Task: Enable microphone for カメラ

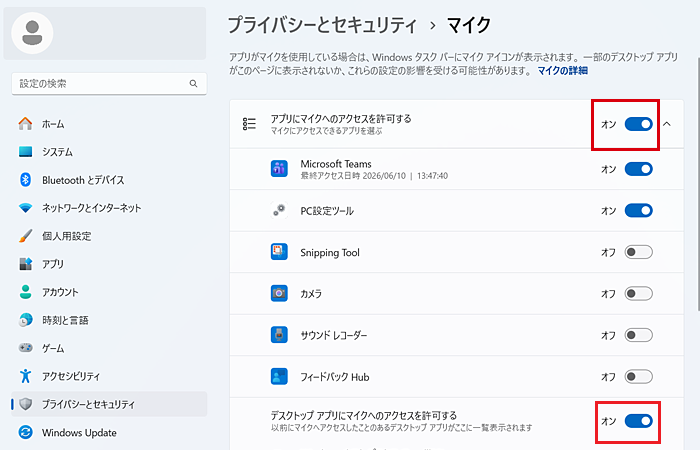Action: coord(638,293)
